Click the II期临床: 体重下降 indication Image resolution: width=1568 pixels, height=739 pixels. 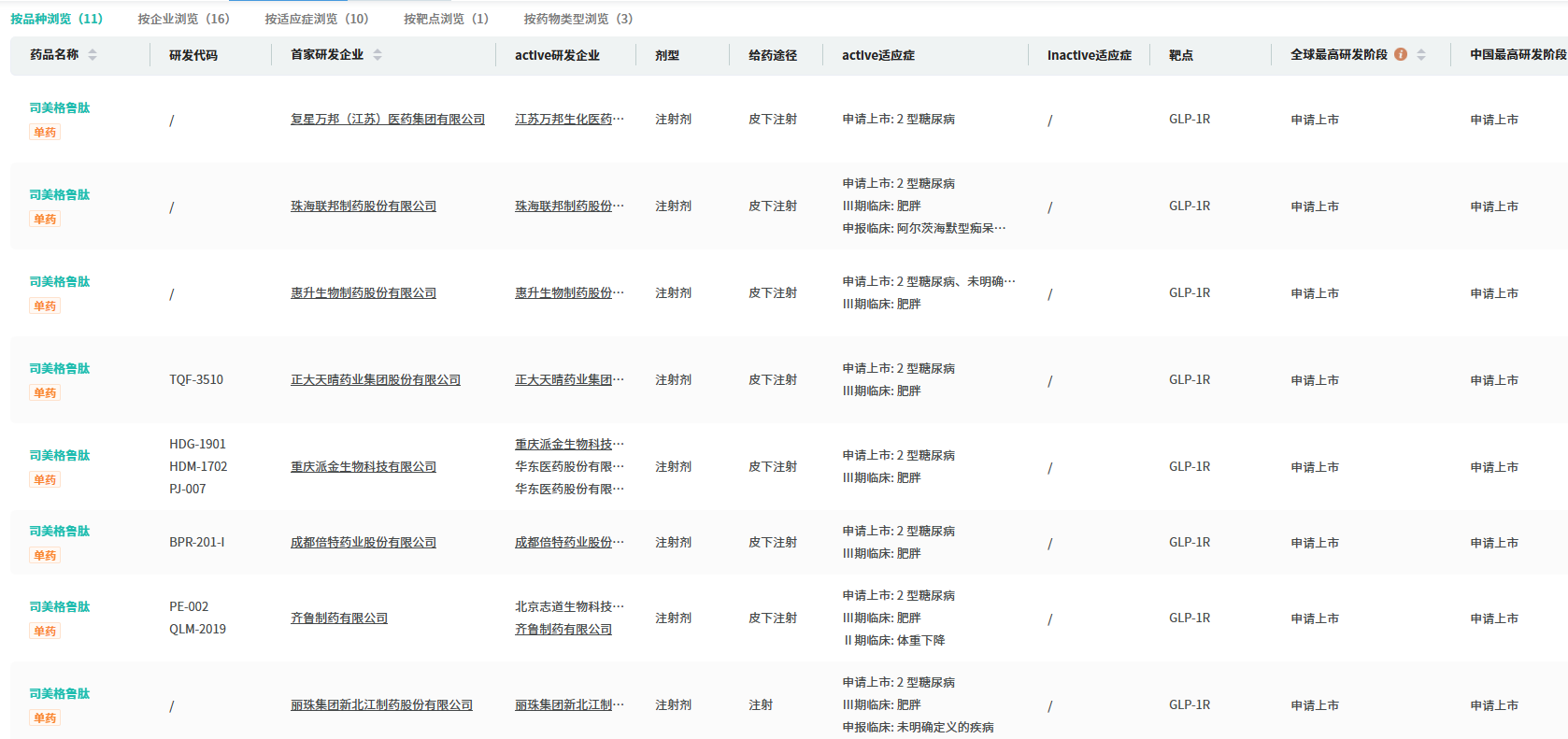click(x=893, y=641)
